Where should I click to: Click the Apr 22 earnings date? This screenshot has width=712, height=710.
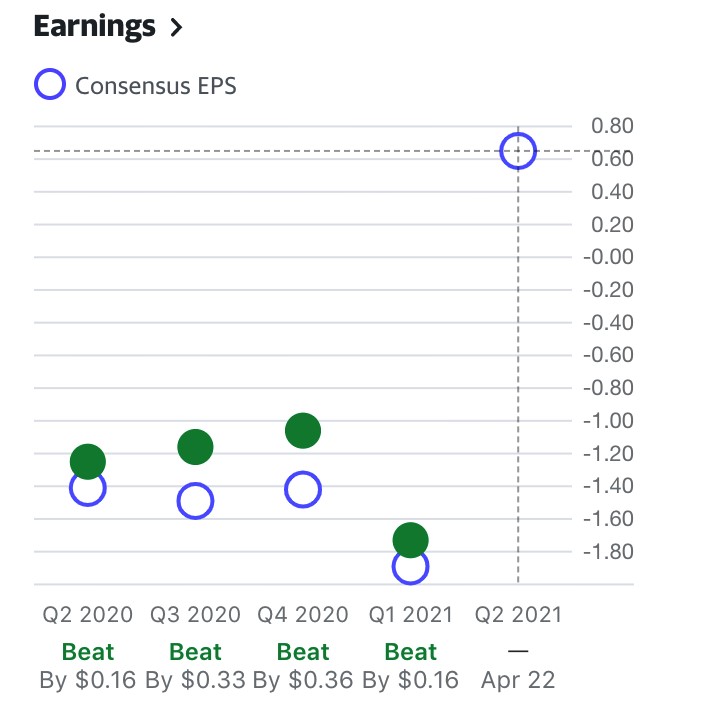(x=518, y=681)
